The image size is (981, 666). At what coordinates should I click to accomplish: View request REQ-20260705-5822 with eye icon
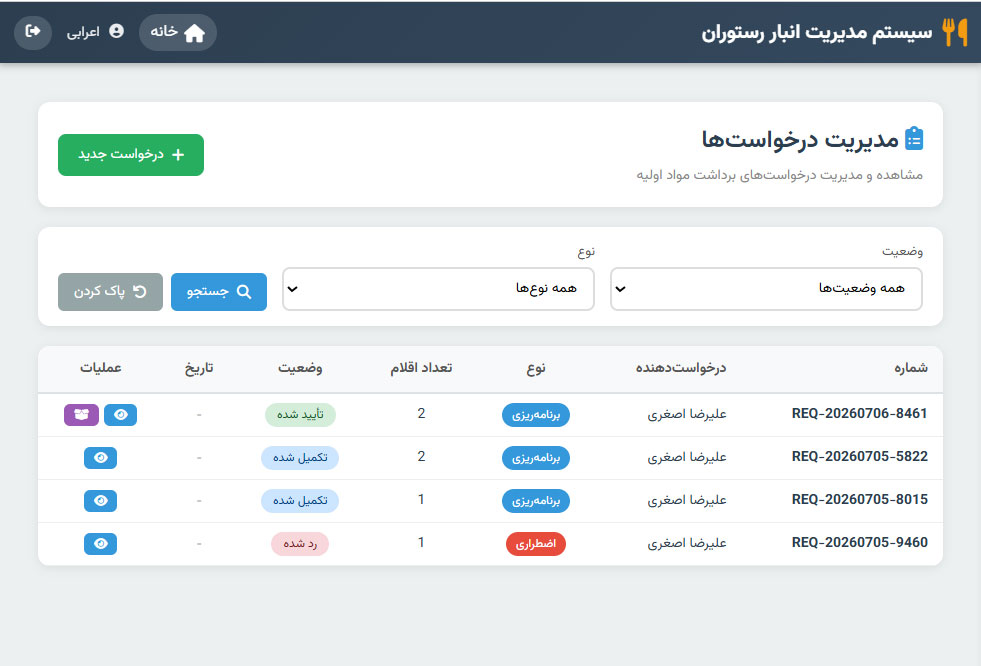[x=101, y=458]
